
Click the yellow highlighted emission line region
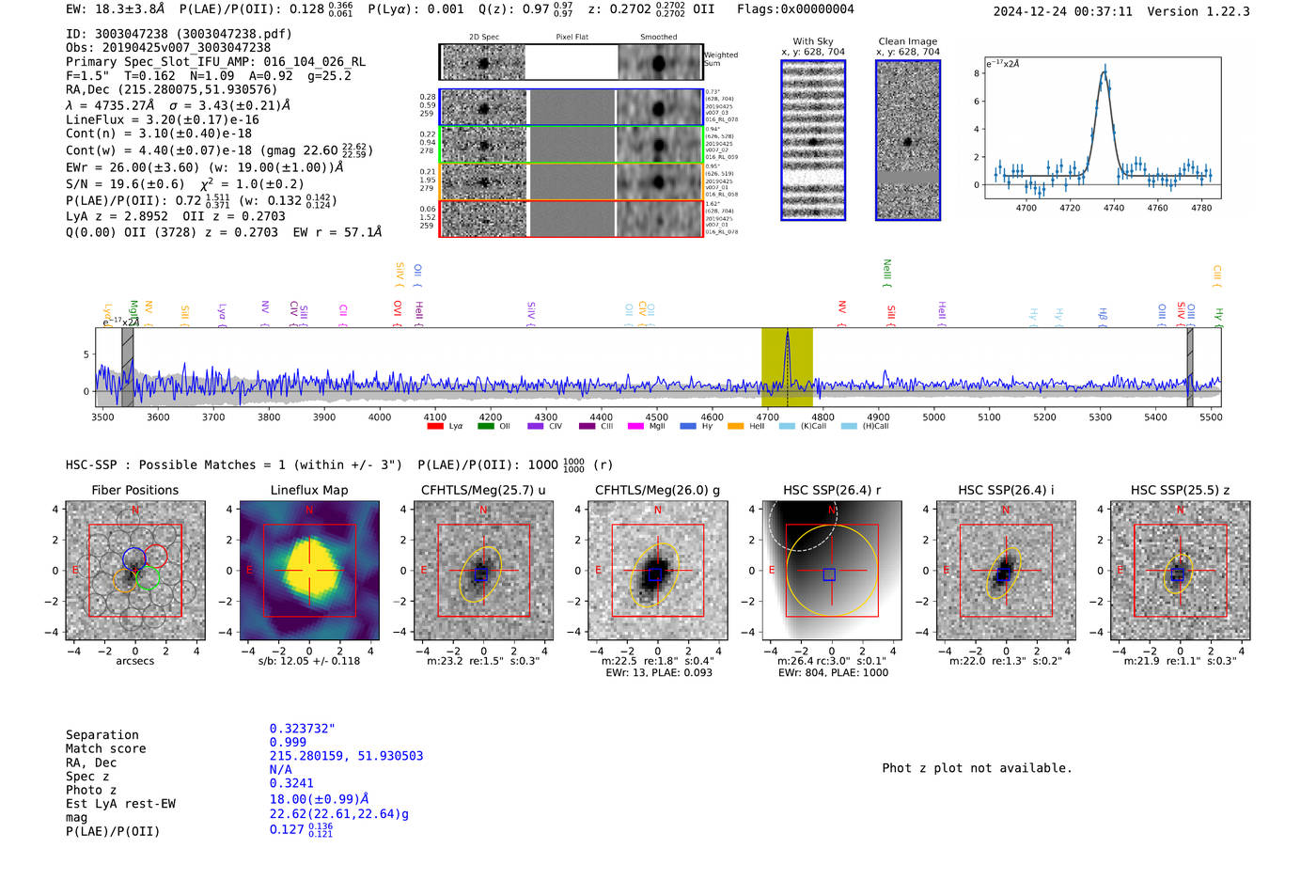(x=787, y=367)
